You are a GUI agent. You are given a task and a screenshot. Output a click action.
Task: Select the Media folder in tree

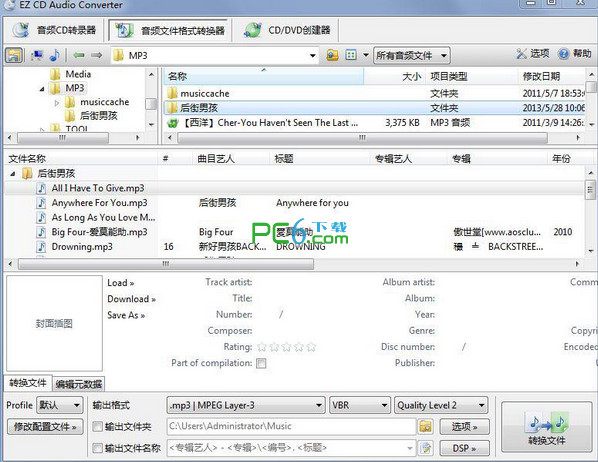pyautogui.click(x=78, y=74)
